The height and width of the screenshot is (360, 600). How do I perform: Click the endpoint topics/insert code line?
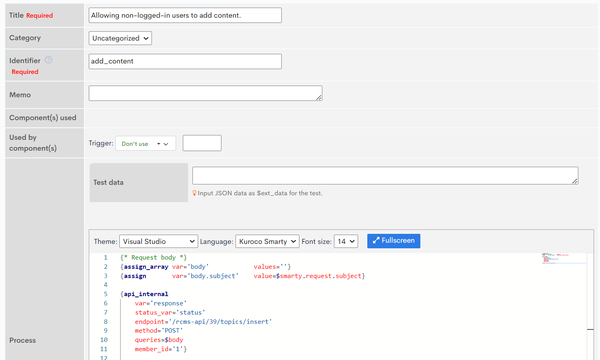[203, 321]
